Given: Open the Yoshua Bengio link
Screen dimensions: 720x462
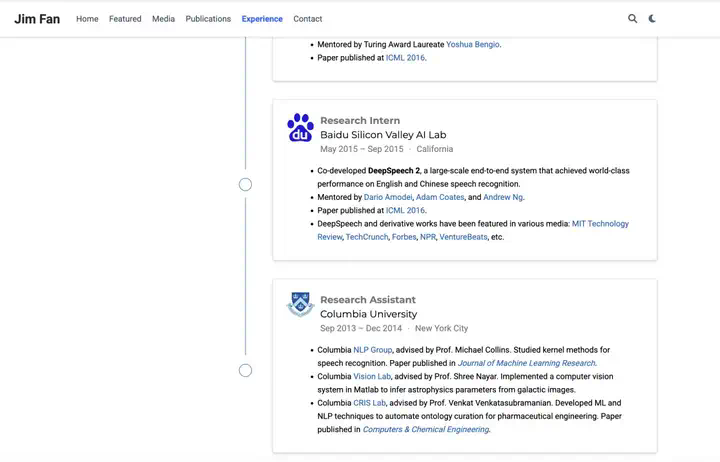Looking at the screenshot, I should (x=472, y=45).
